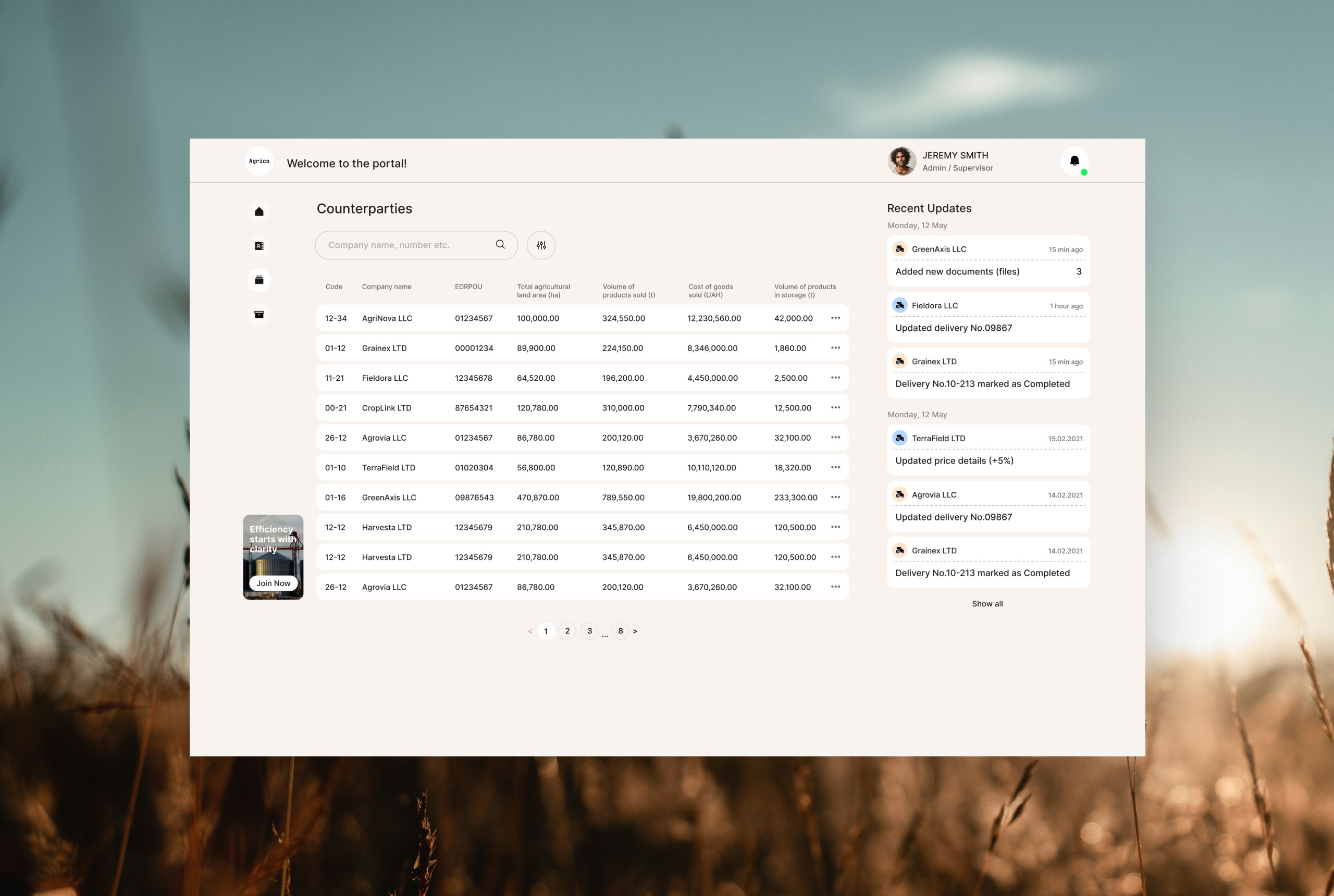Click the Agrico logo

pos(258,160)
